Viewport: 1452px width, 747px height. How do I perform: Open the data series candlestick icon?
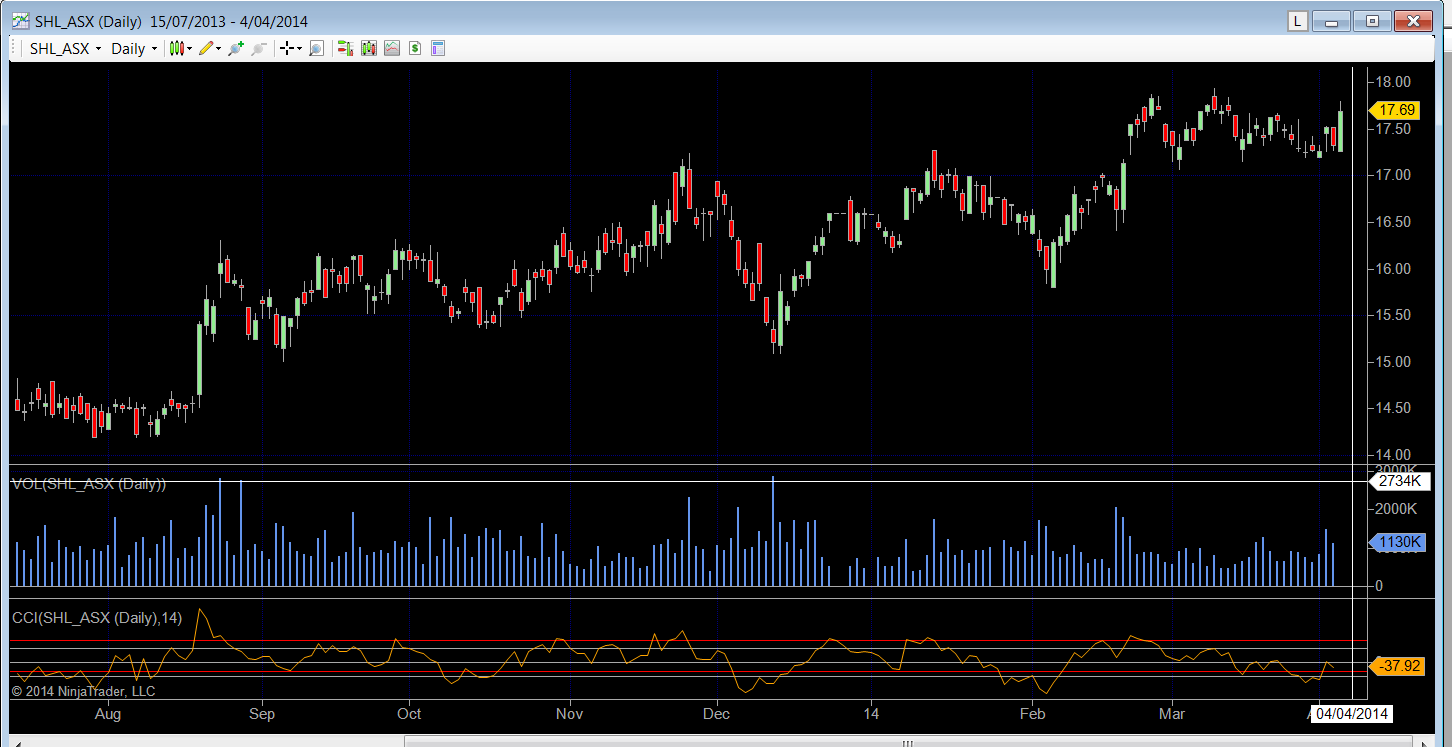(369, 48)
